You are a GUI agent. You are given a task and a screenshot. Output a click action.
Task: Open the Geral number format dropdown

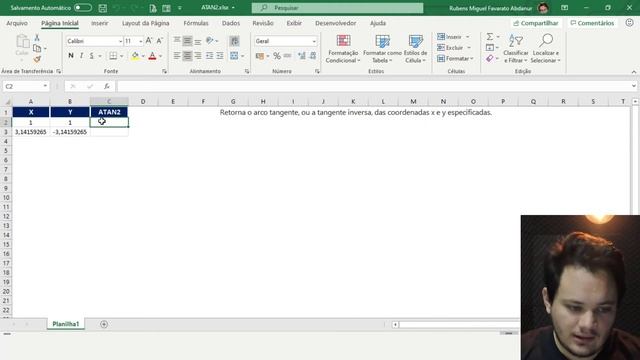pyautogui.click(x=314, y=41)
